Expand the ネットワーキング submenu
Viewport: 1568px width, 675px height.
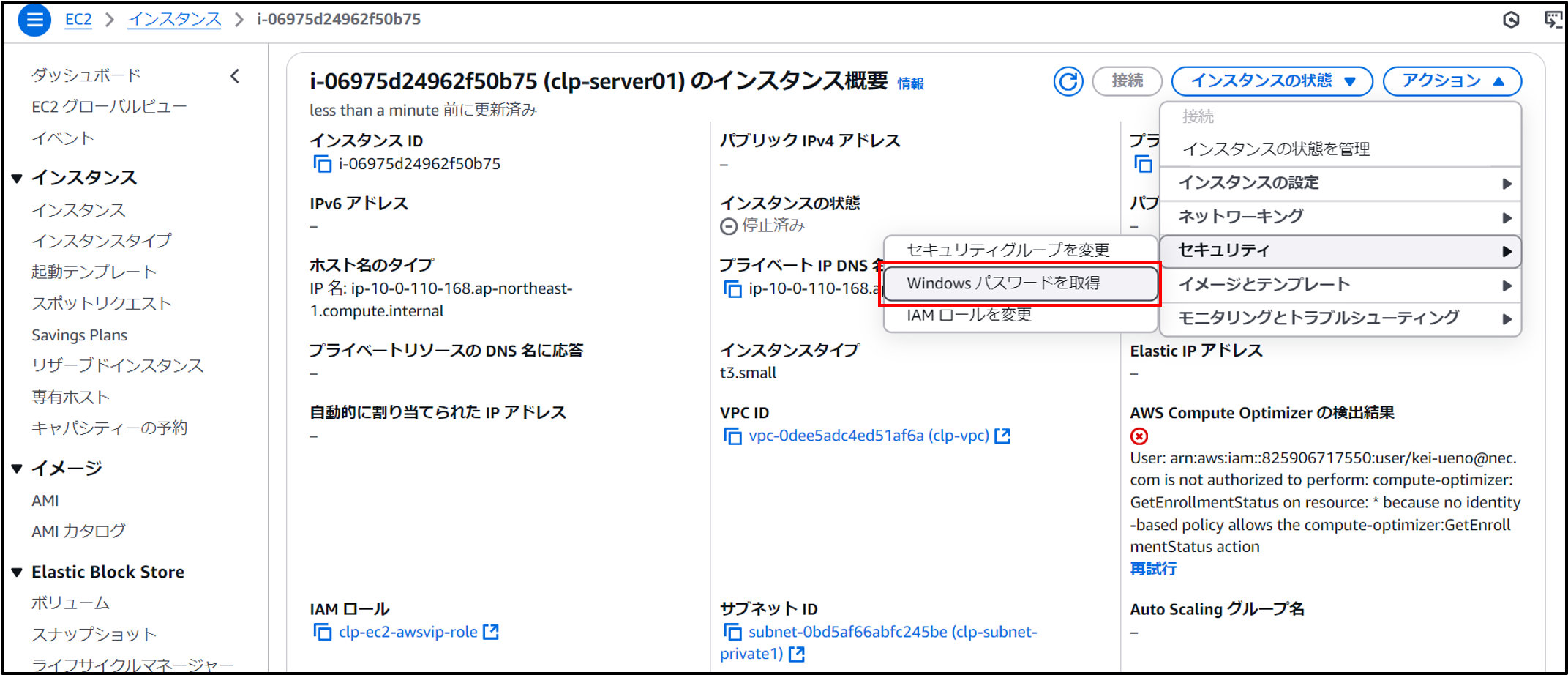1340,217
